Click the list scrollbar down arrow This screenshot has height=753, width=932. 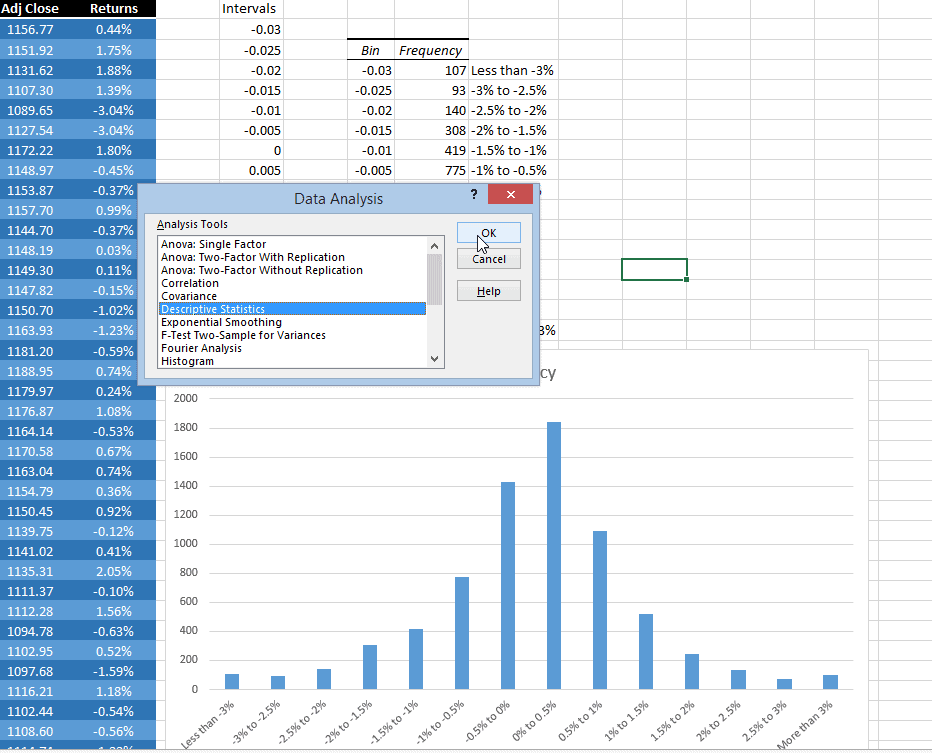click(x=434, y=359)
